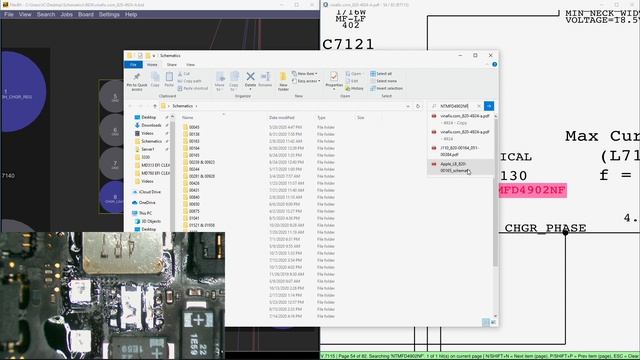Viewport: 640px width, 360px height.
Task: Open the Settings menu in the board viewer
Action: point(109,14)
